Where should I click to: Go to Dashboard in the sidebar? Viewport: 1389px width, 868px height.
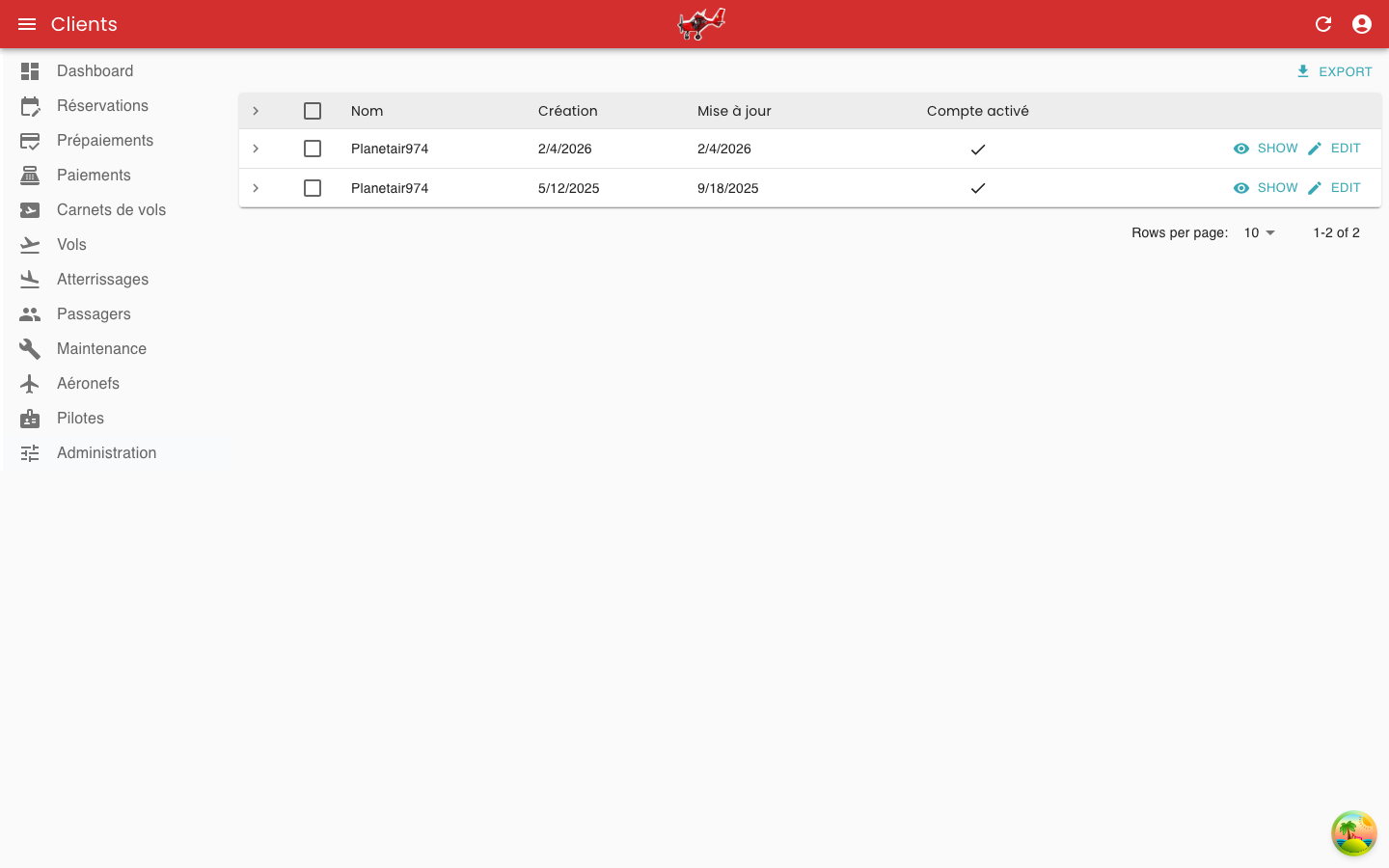[95, 71]
